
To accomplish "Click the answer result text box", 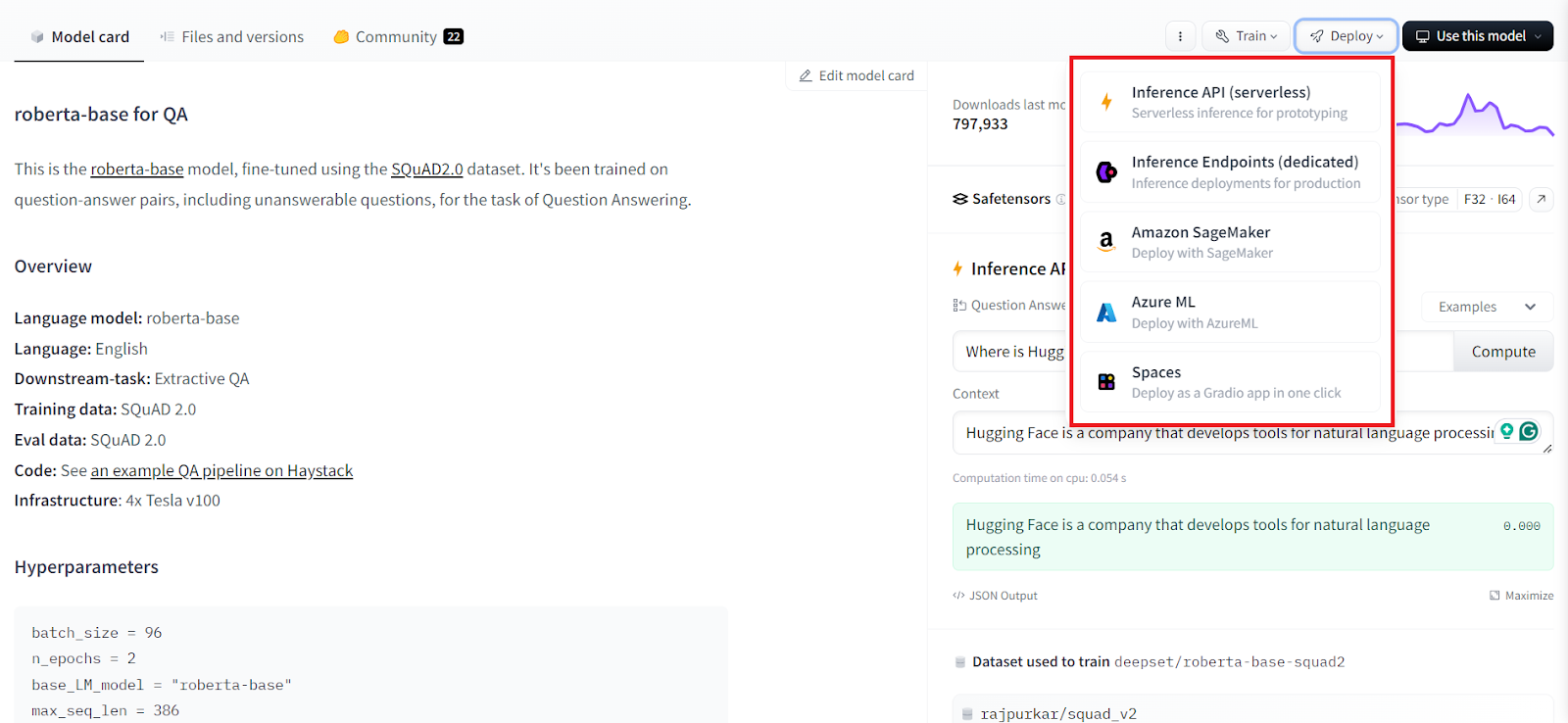I will coord(1252,537).
